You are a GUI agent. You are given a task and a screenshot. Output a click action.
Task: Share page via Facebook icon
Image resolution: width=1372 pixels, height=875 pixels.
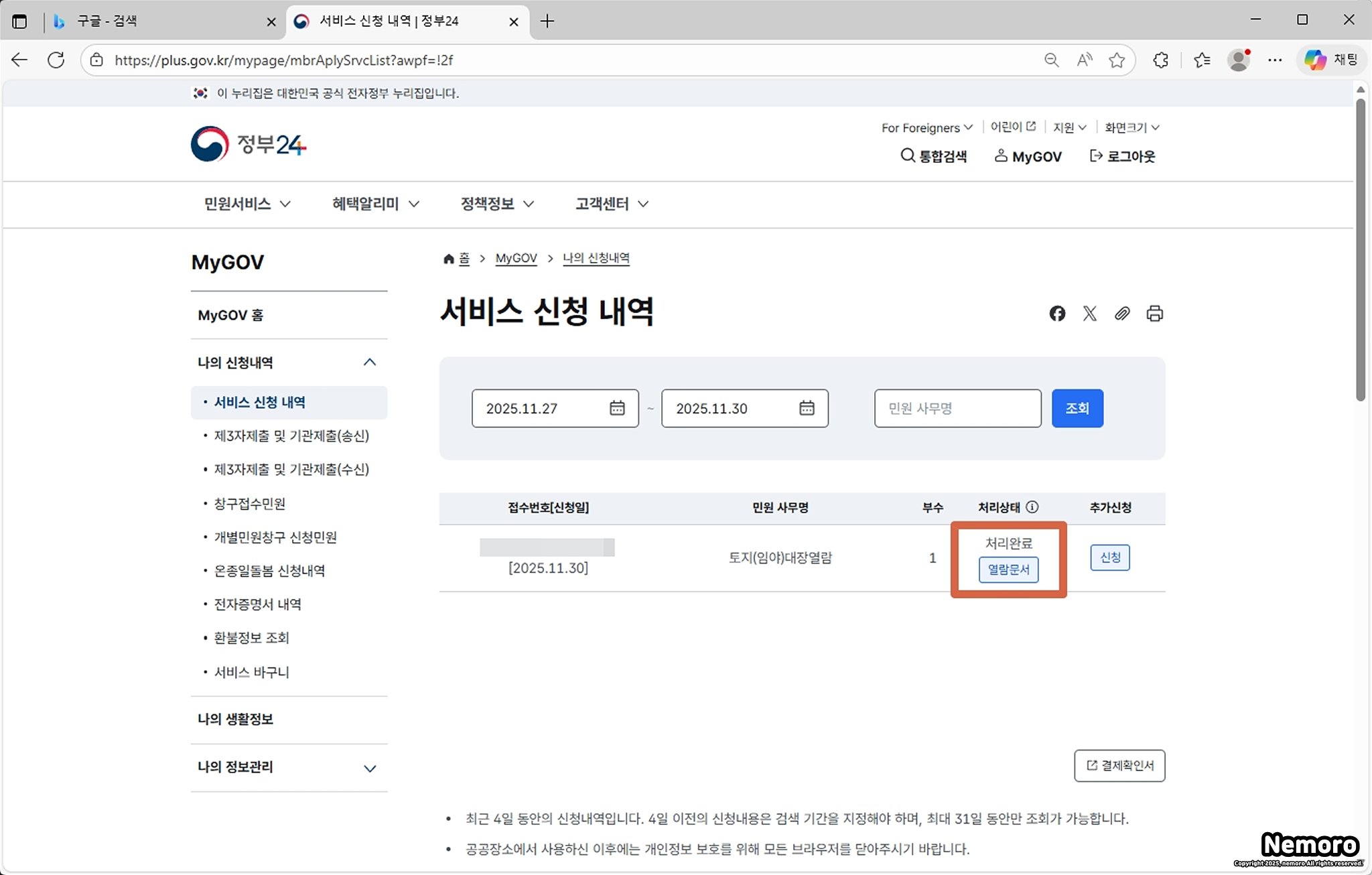(x=1057, y=314)
